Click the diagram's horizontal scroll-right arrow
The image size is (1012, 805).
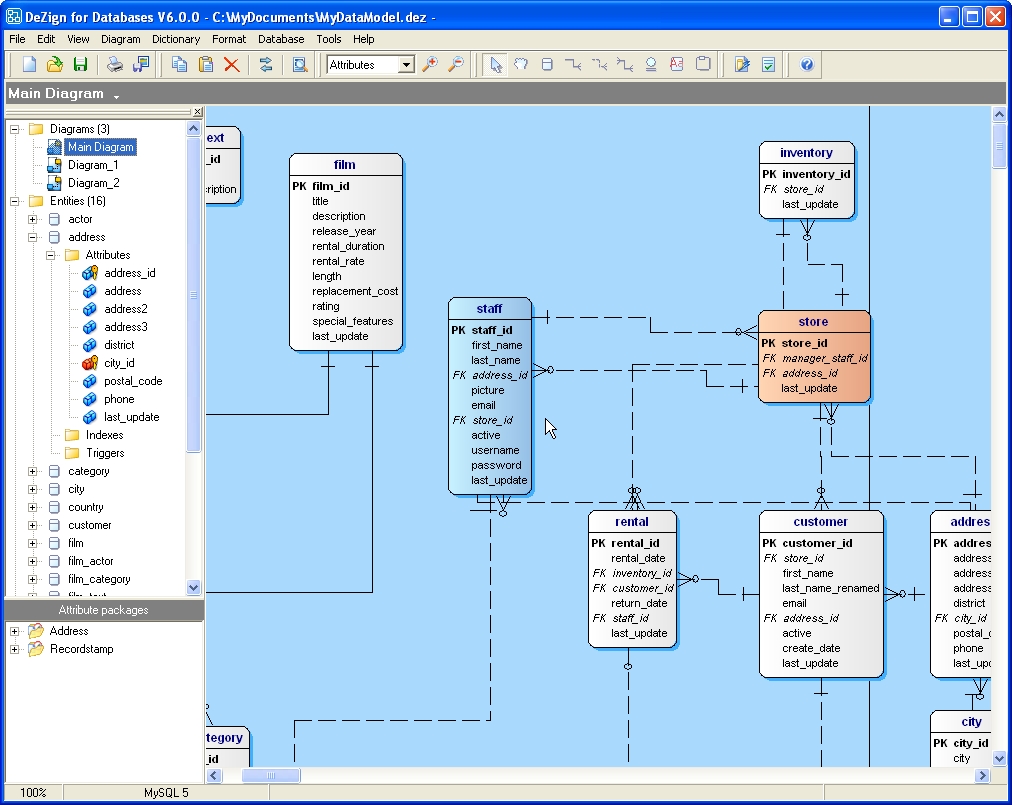[x=982, y=775]
